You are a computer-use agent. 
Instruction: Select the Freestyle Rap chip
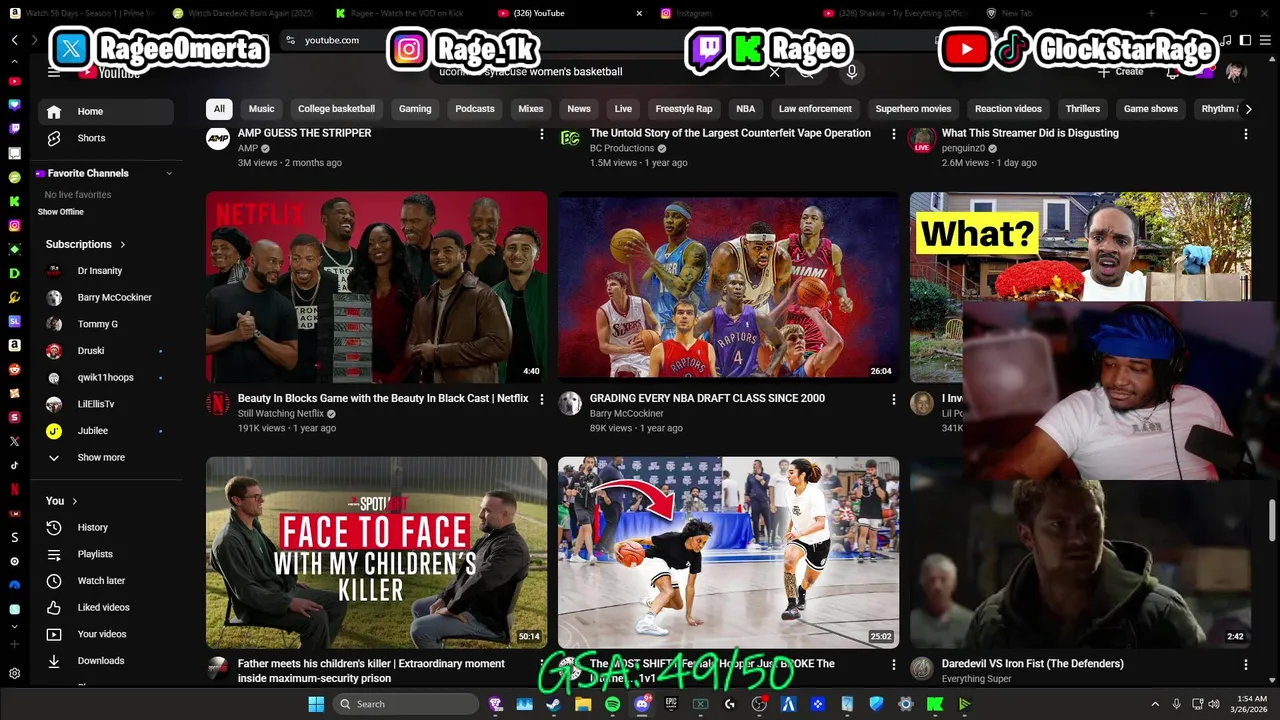pos(684,109)
